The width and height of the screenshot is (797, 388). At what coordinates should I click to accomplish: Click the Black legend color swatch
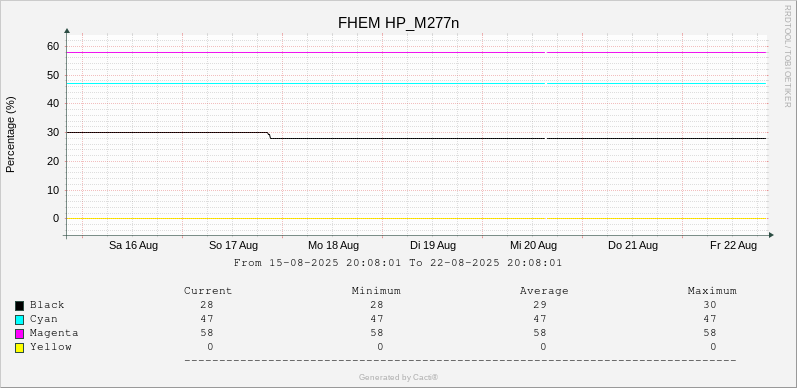coord(19,306)
